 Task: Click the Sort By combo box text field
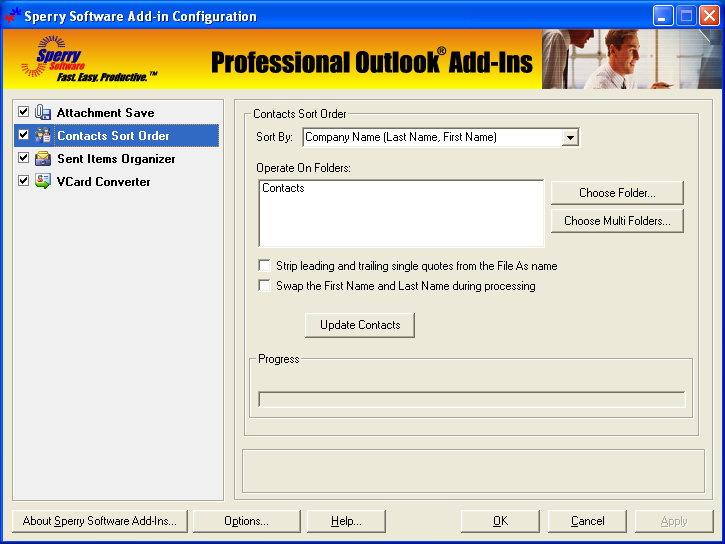[x=433, y=137]
